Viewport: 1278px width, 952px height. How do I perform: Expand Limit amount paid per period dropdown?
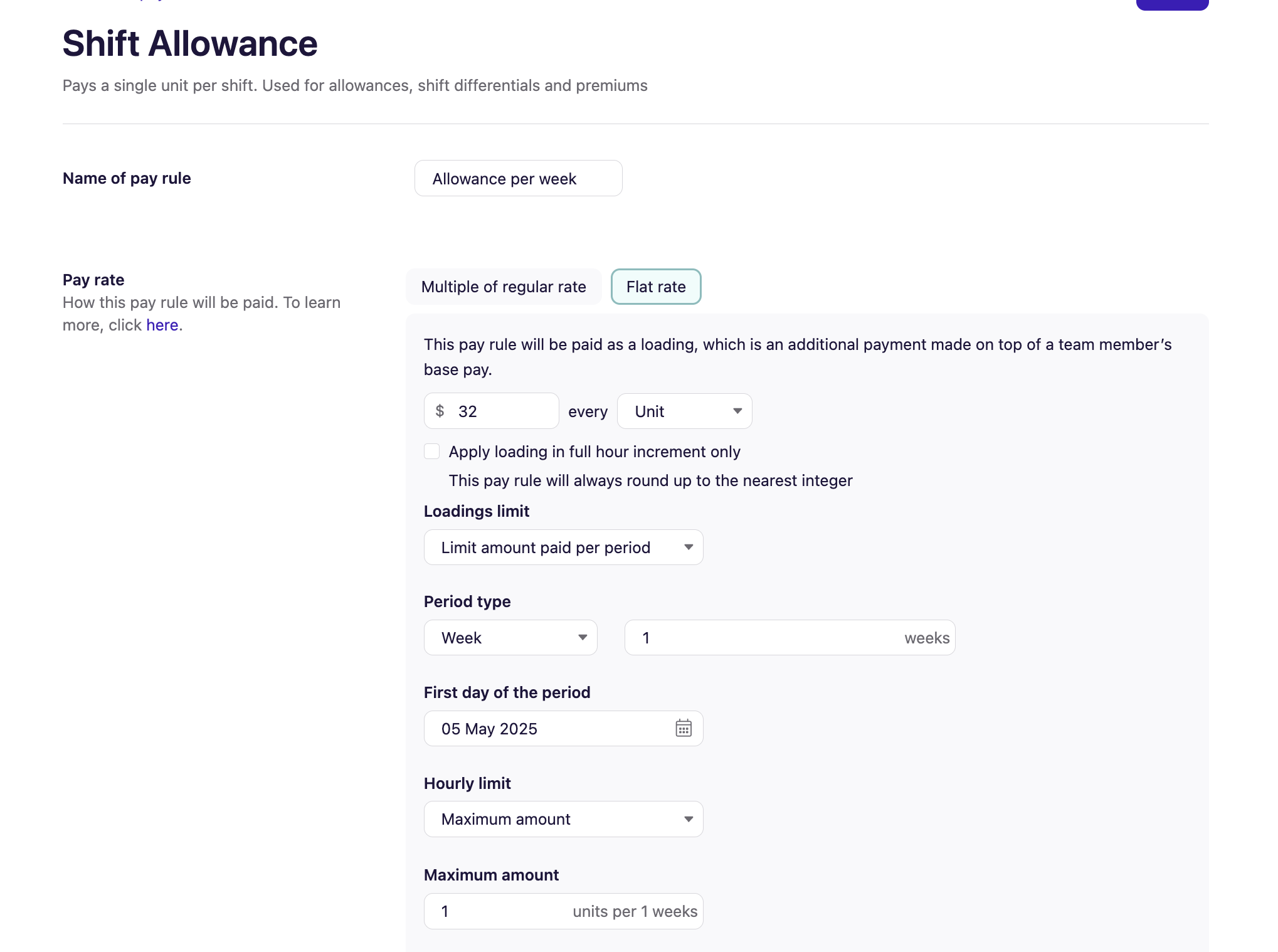point(562,547)
